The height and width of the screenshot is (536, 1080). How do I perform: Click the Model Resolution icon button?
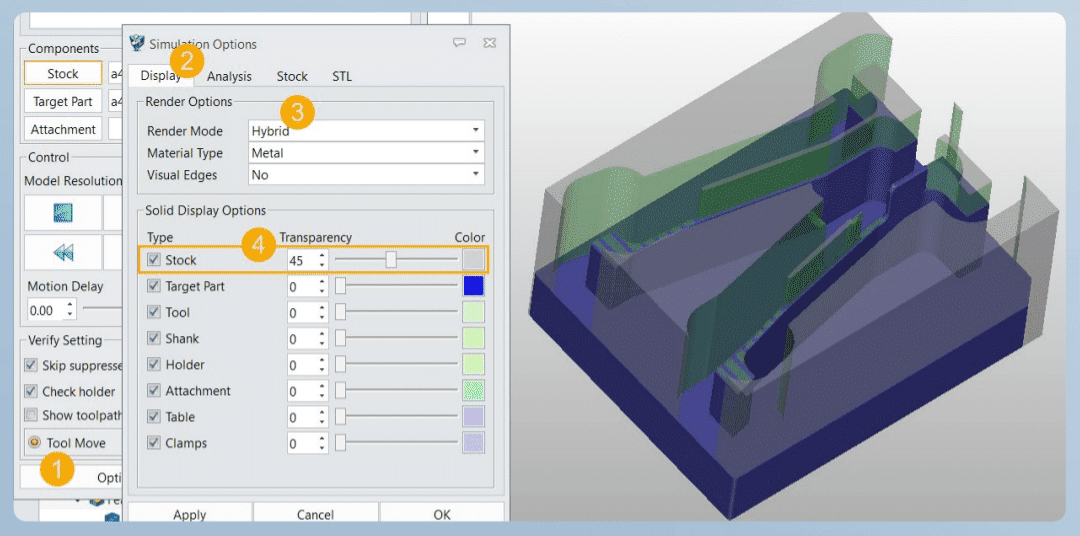click(63, 213)
